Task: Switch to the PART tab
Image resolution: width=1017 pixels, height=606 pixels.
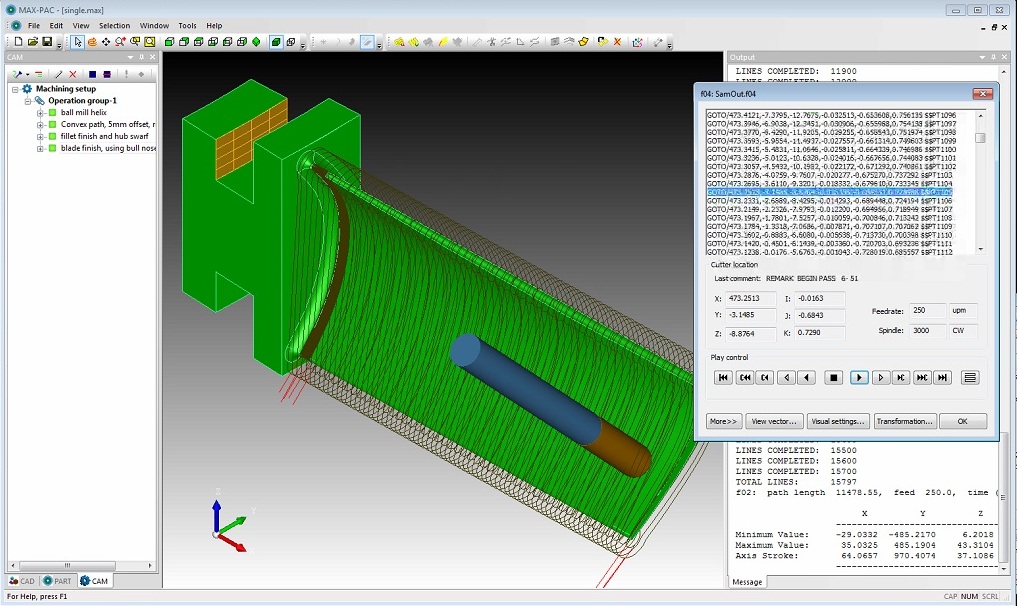Action: (56, 581)
